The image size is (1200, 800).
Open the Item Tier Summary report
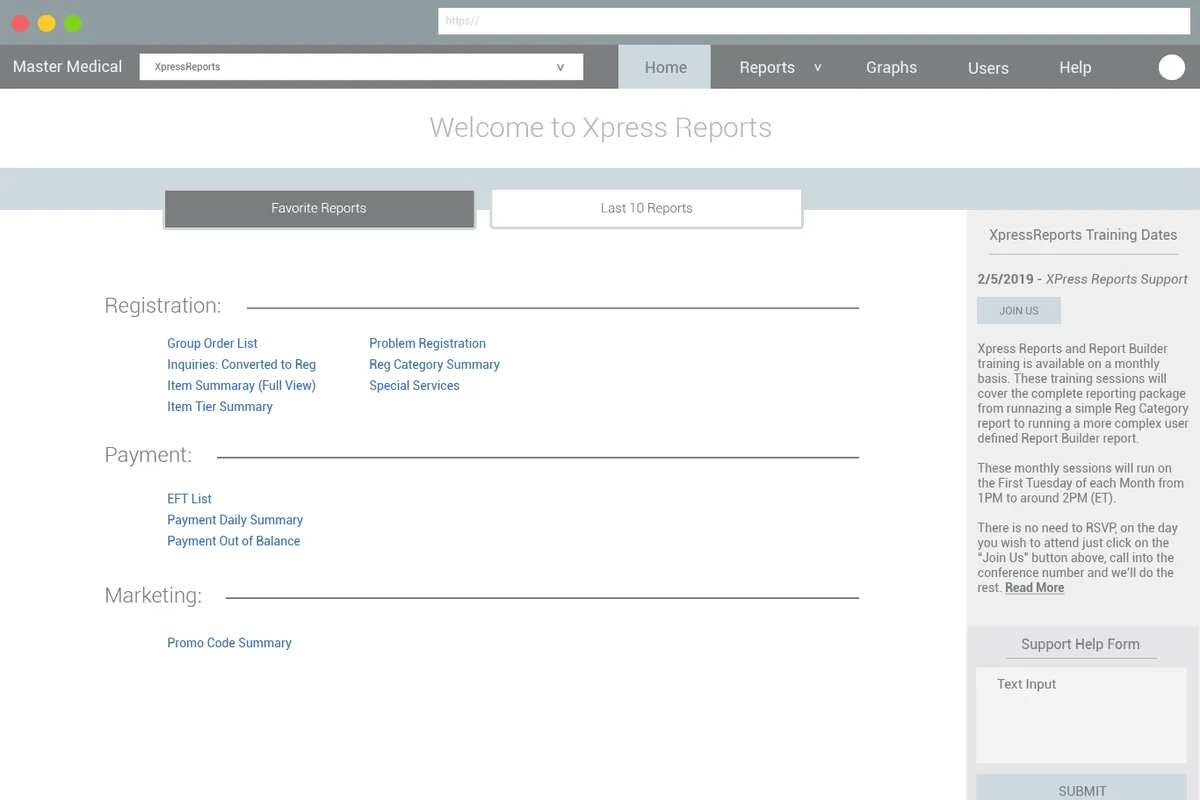coord(219,406)
